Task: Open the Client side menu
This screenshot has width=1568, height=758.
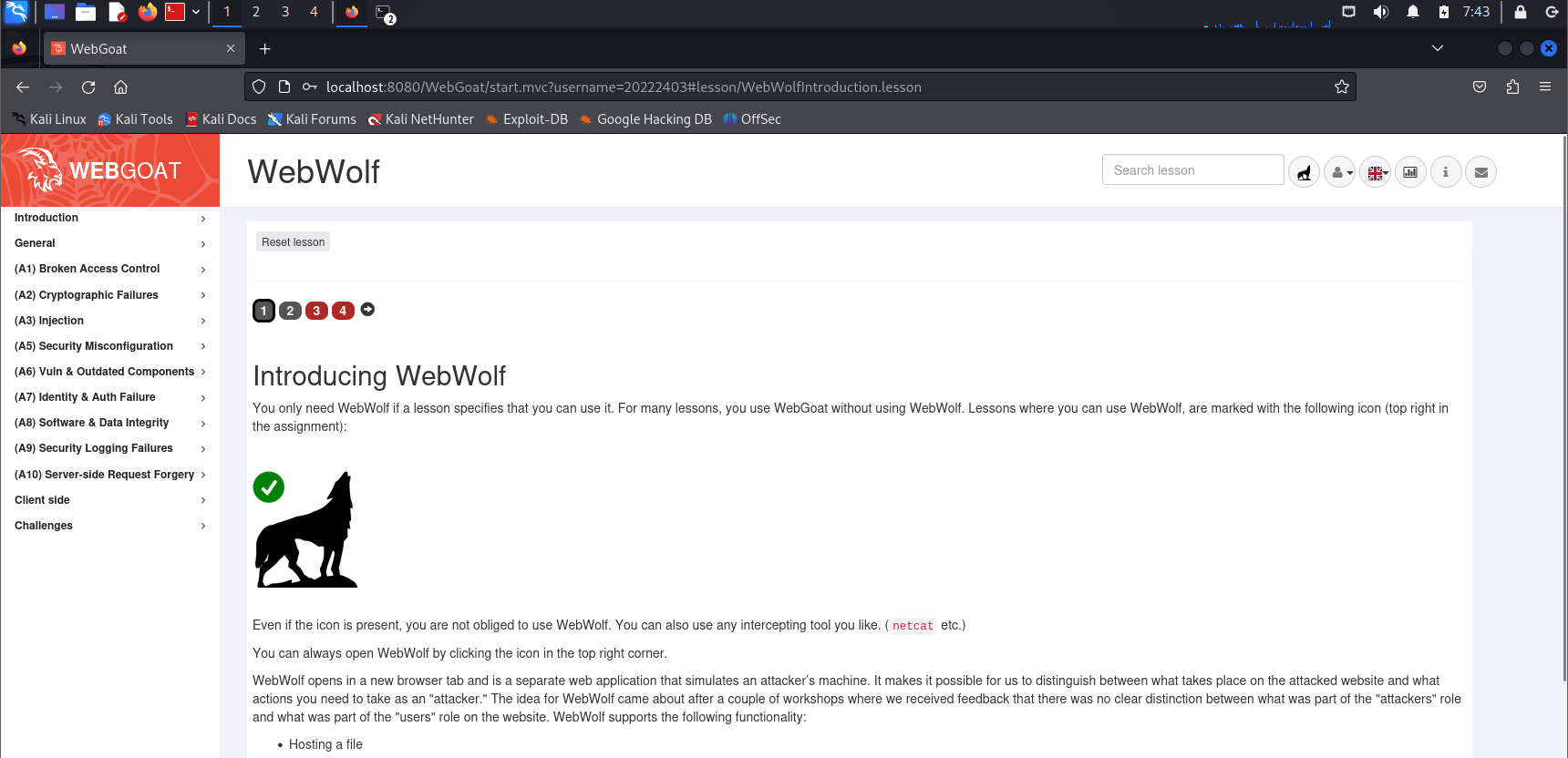Action: (x=110, y=500)
